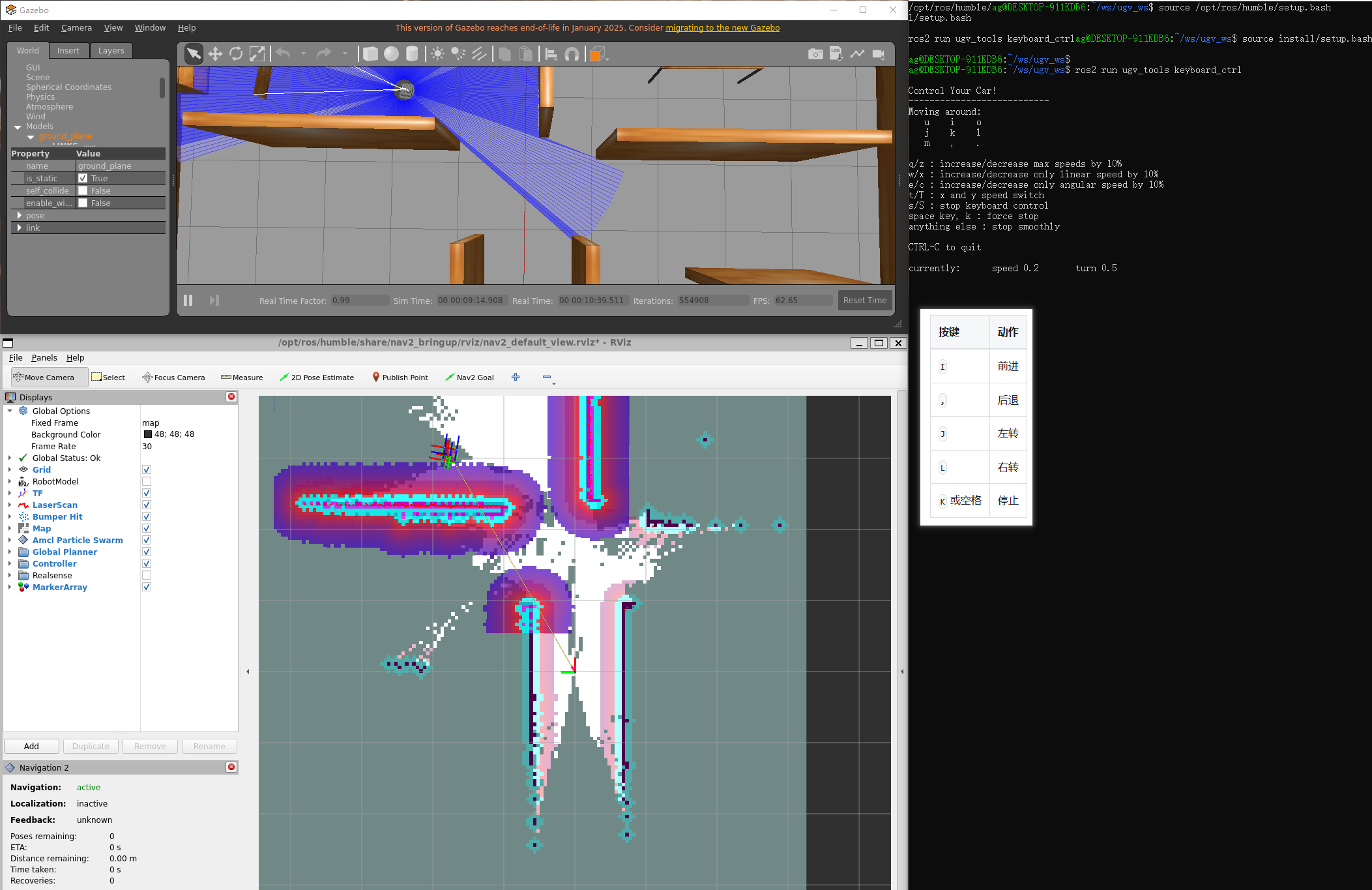Open the migrating to the new Gazebo link
This screenshot has height=890, width=1372.
pyautogui.click(x=722, y=28)
